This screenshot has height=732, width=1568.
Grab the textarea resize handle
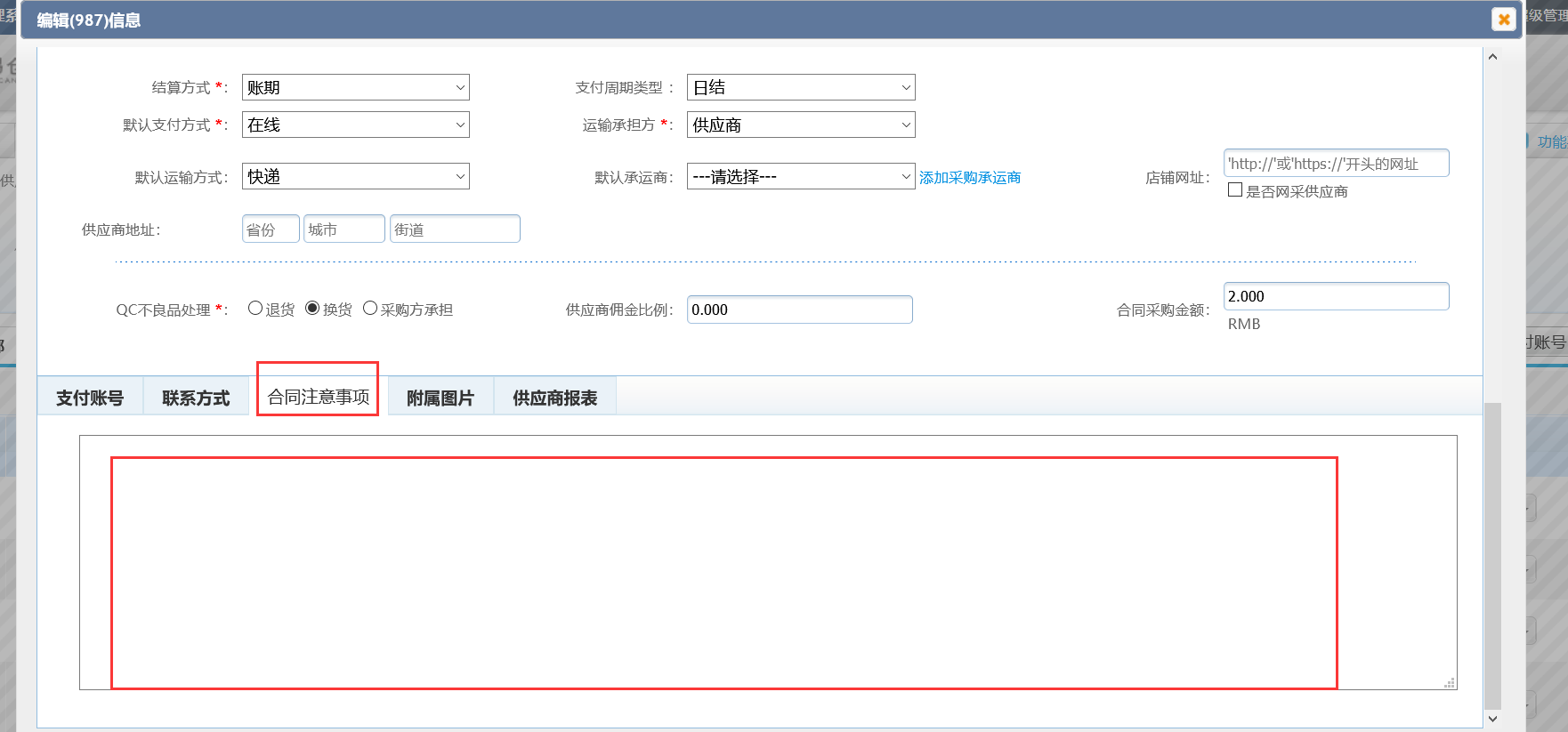point(1449,682)
